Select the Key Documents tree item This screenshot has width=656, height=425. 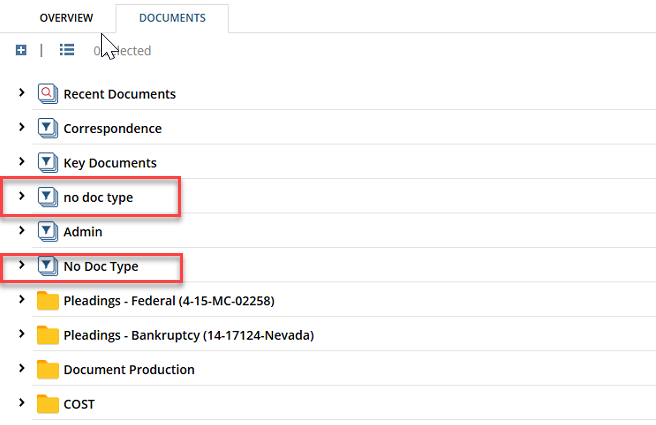click(x=110, y=163)
